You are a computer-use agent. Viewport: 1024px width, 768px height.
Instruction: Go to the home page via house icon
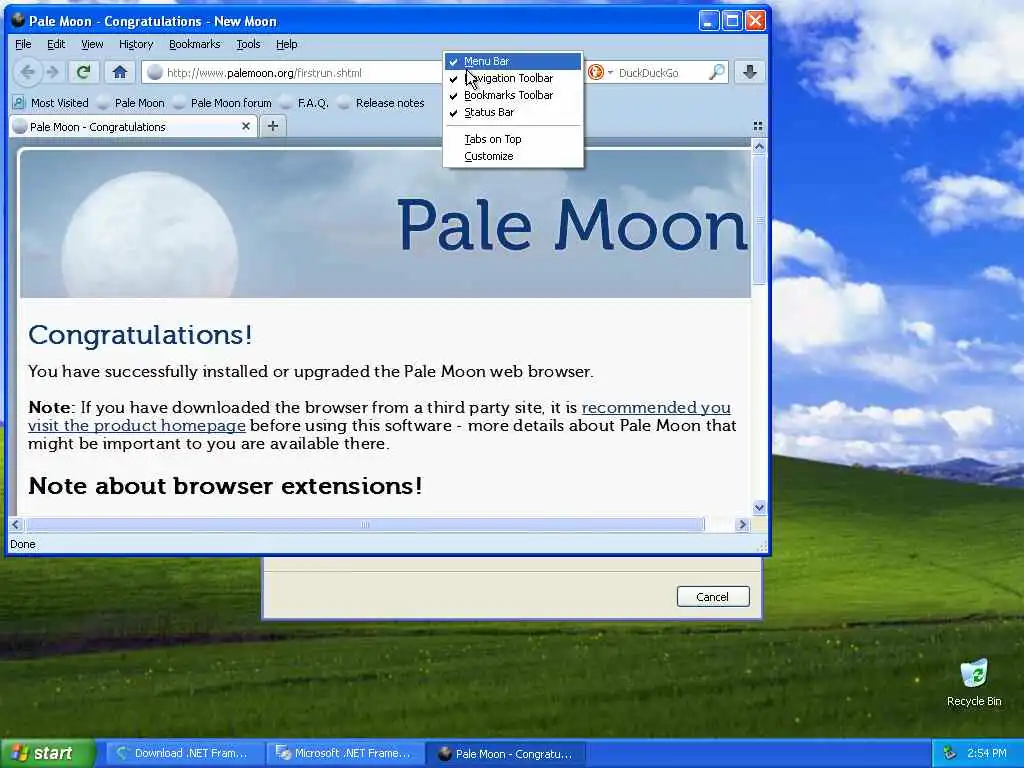[120, 72]
